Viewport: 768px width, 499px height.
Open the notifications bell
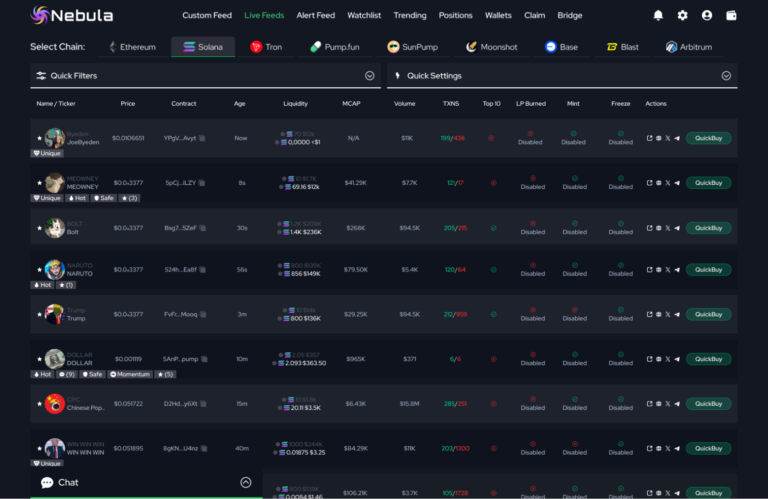[658, 16]
